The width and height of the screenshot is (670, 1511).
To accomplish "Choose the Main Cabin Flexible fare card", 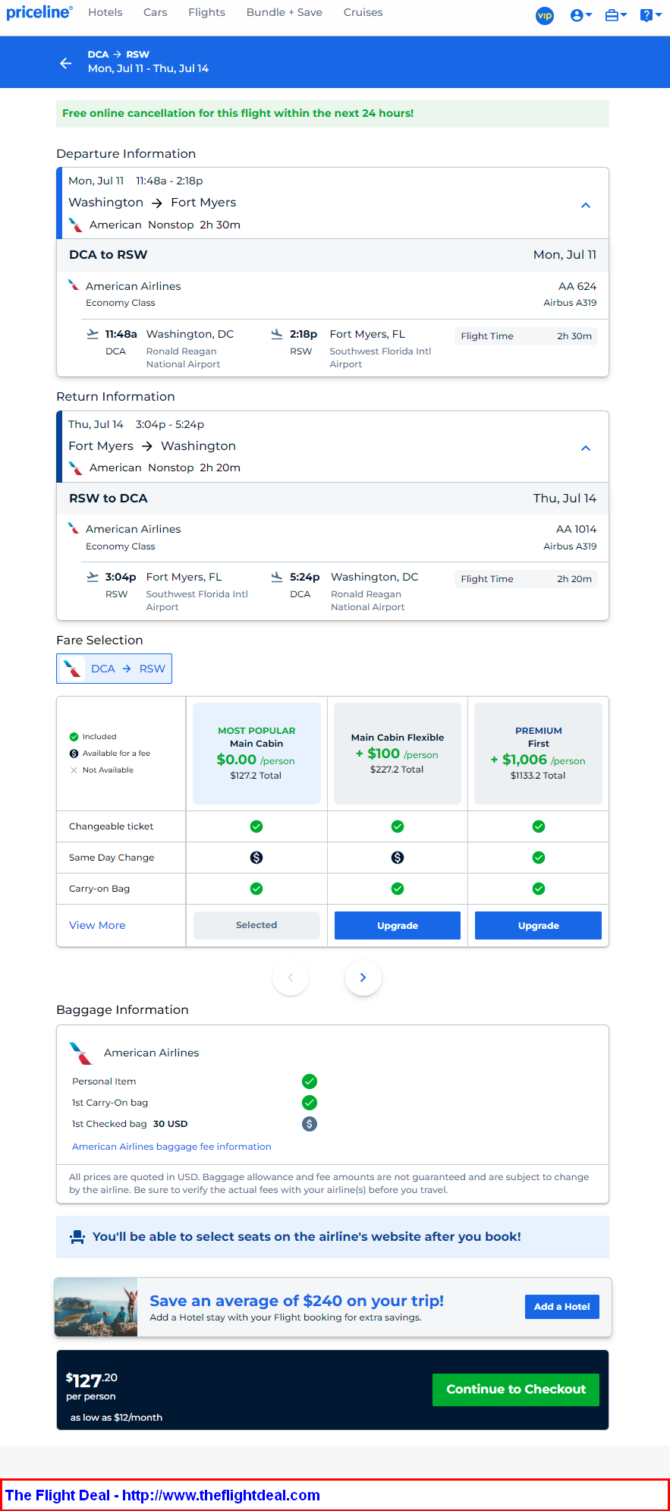I will pyautogui.click(x=397, y=753).
